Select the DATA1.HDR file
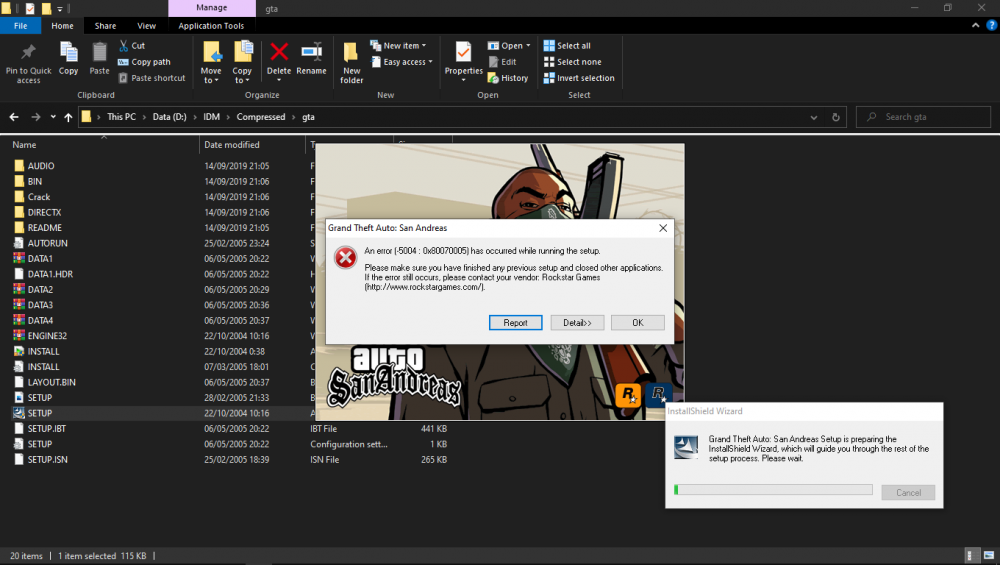The width and height of the screenshot is (1000, 565). click(50, 274)
